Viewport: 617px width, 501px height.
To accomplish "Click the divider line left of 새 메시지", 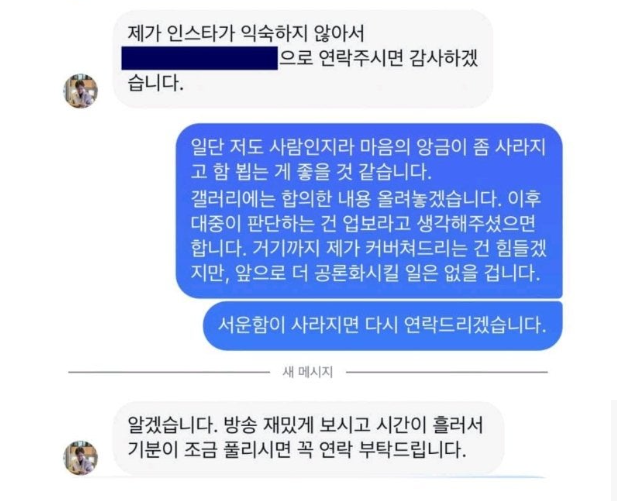I will pyautogui.click(x=169, y=372).
